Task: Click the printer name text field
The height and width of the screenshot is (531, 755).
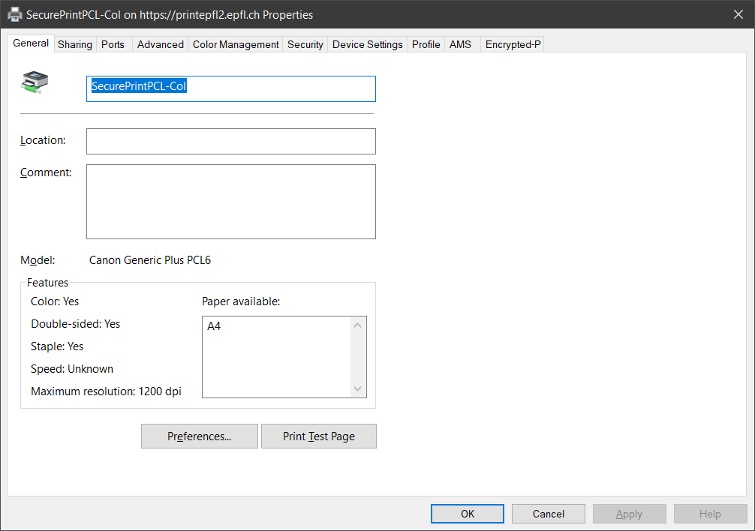Action: coord(230,88)
